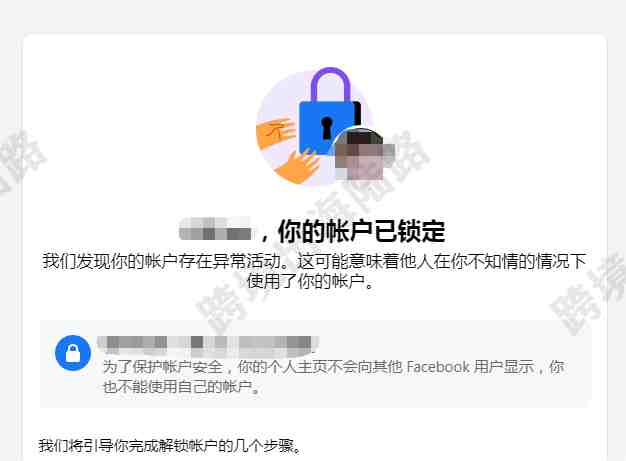Viewport: 626px width, 461px height.
Task: Click the heading 你的帐户已锁定
Action: tap(361, 231)
